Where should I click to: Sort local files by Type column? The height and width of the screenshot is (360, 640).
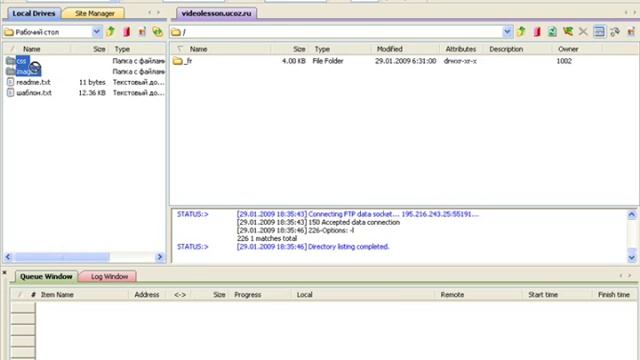138,49
